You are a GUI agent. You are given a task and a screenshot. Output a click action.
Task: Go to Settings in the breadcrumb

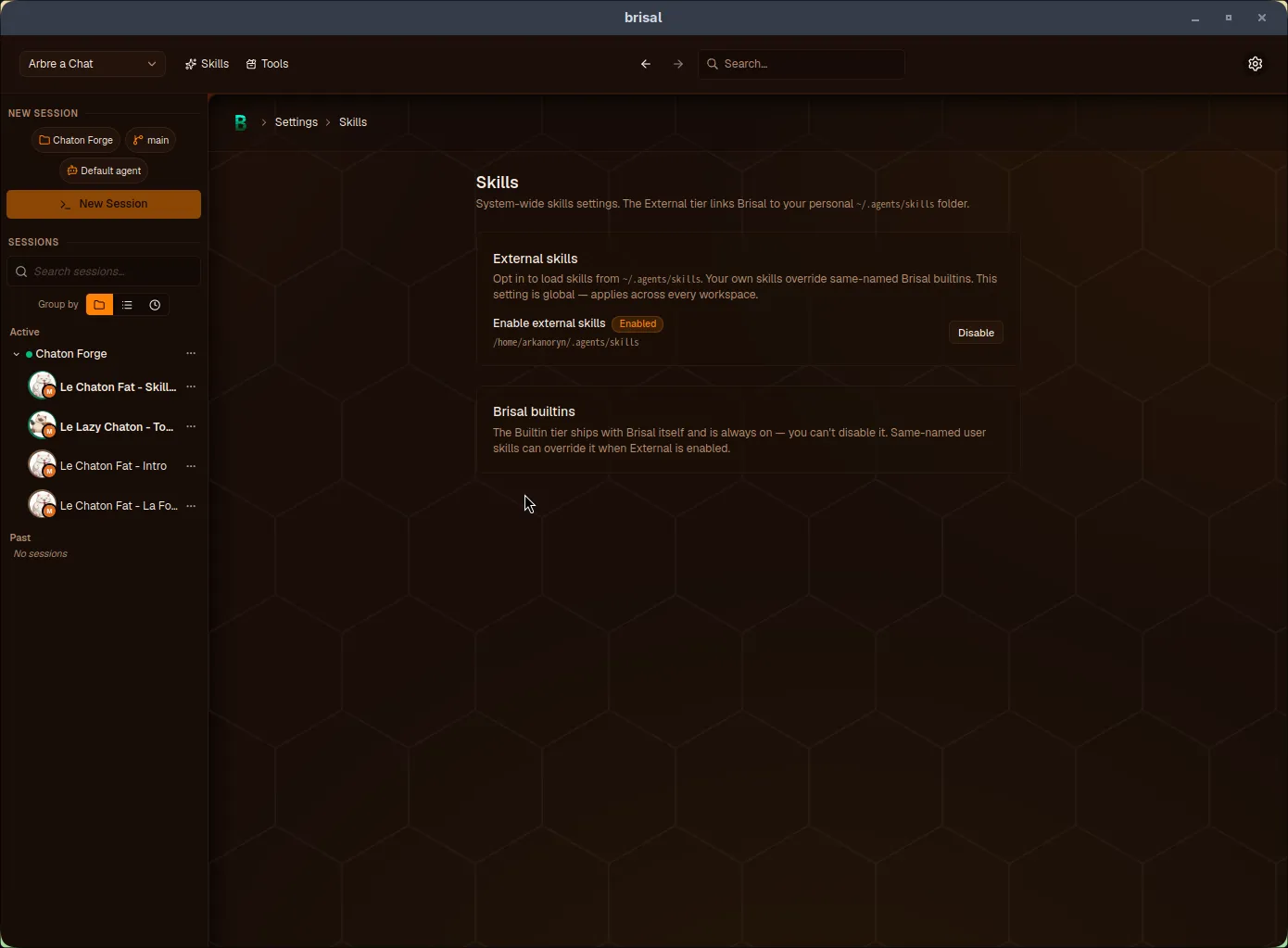click(x=297, y=122)
